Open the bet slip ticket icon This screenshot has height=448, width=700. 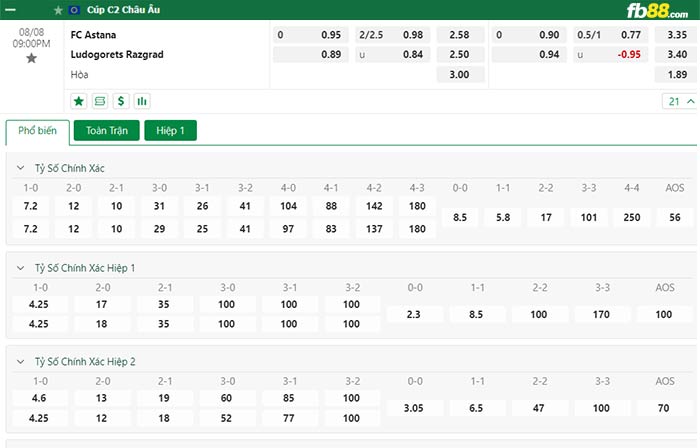[x=100, y=101]
